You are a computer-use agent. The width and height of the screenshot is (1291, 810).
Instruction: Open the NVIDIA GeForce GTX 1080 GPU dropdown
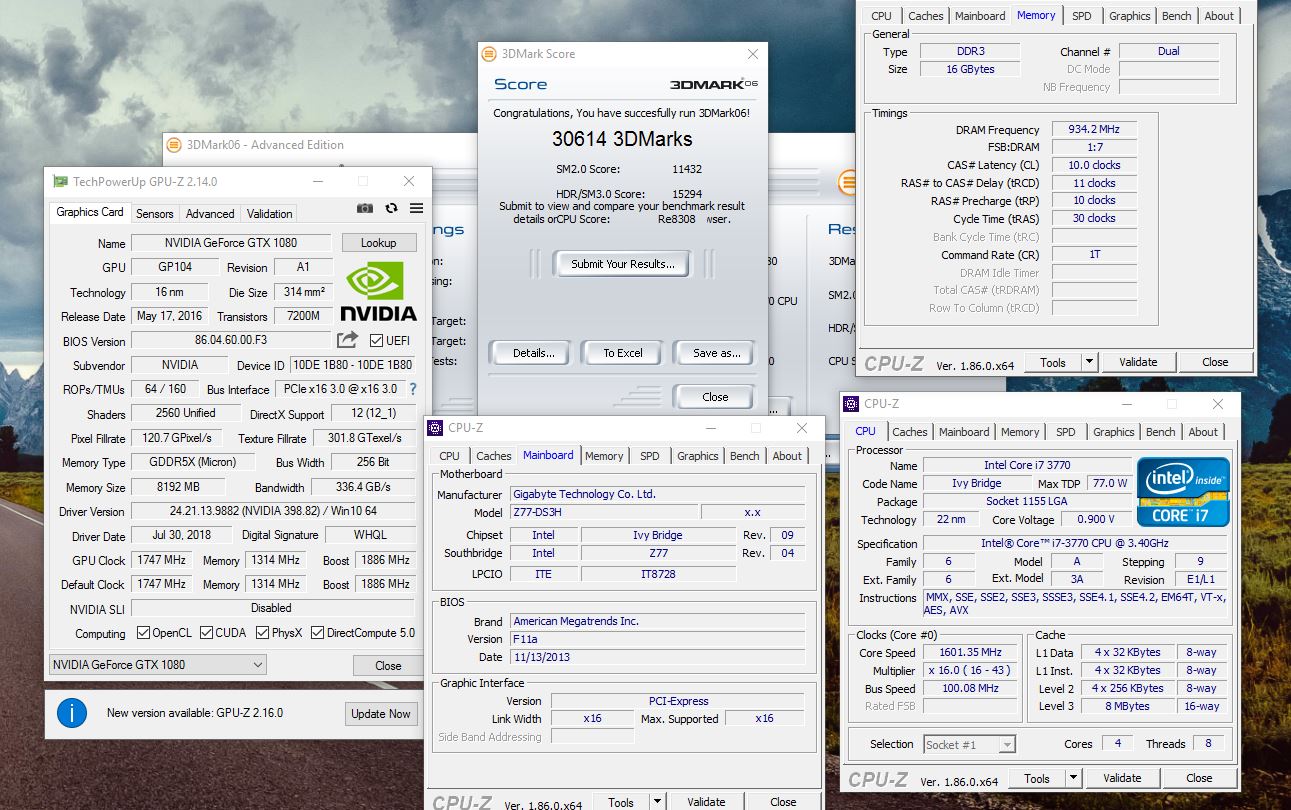[x=158, y=665]
